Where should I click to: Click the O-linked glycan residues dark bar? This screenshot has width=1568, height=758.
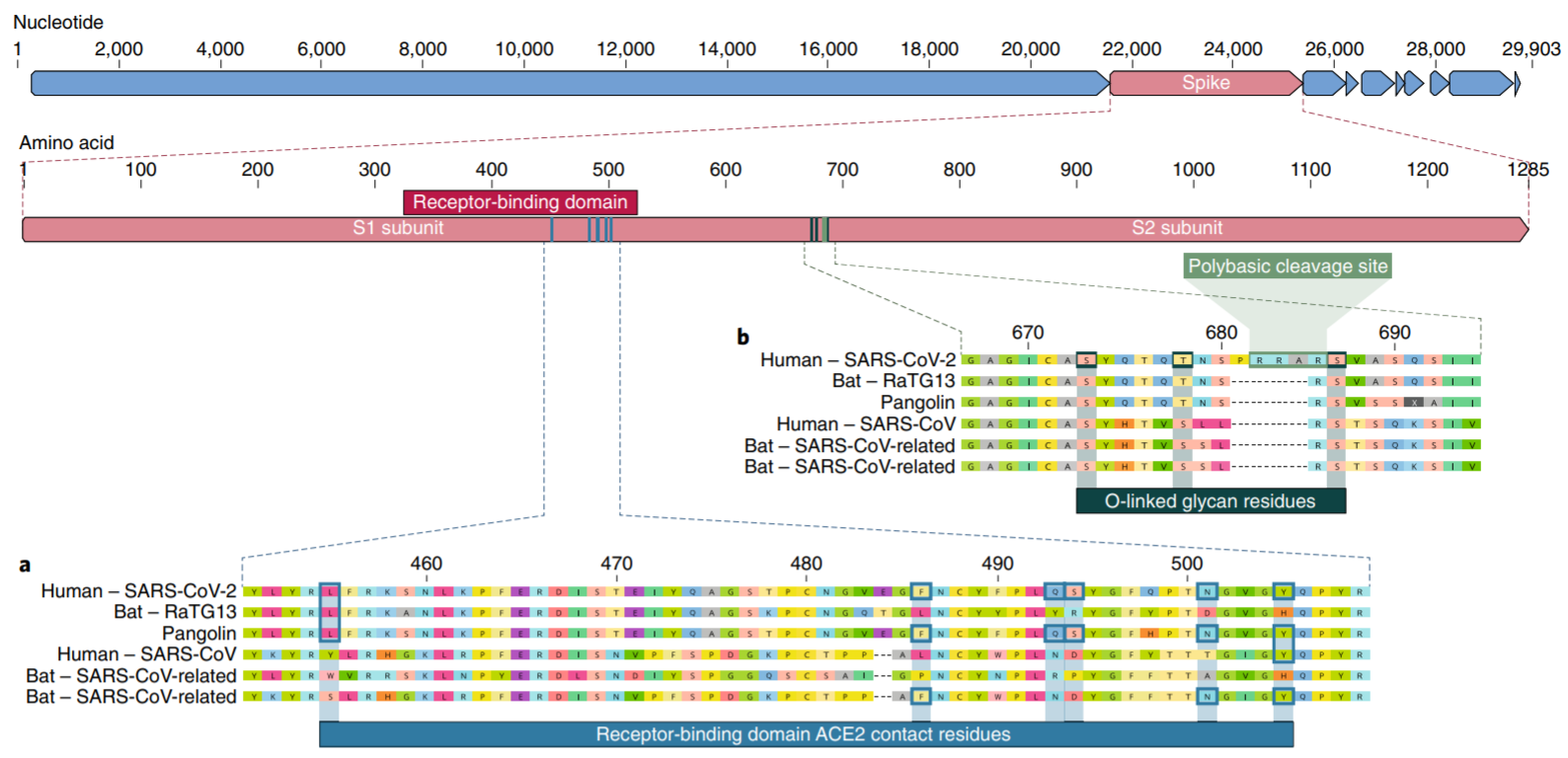(1210, 501)
